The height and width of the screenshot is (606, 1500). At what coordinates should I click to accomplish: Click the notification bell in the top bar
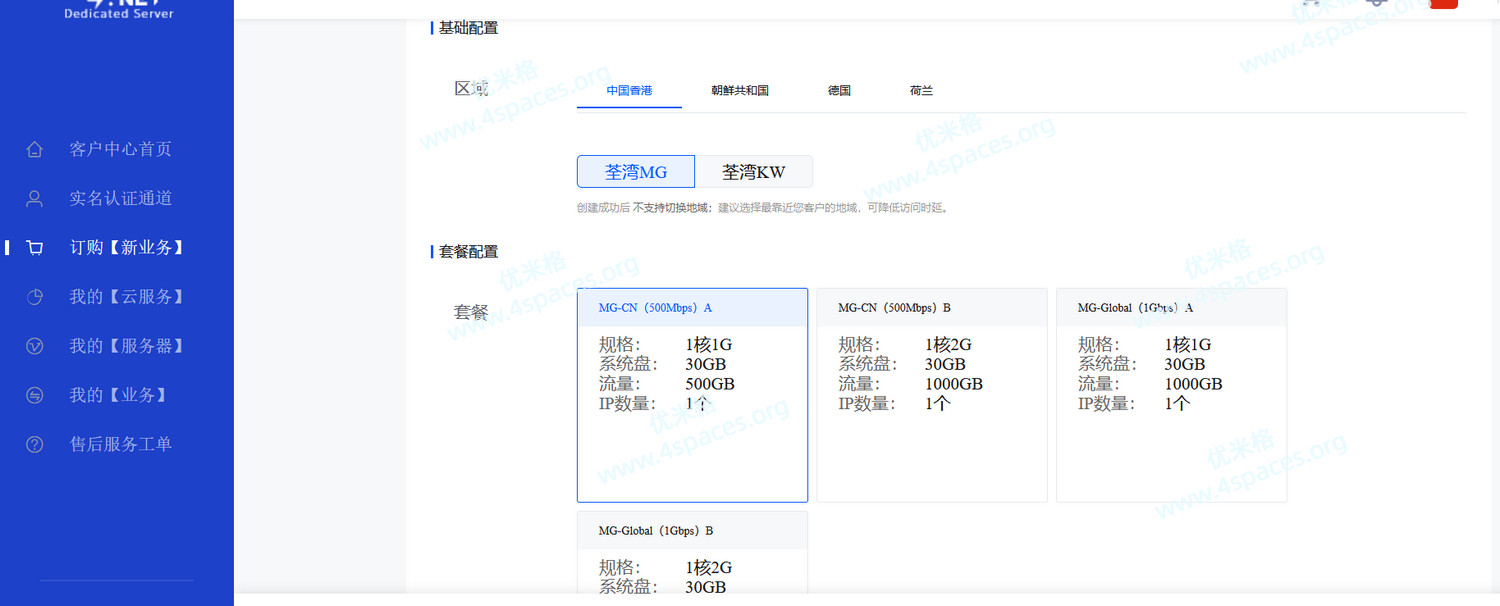[x=1377, y=3]
